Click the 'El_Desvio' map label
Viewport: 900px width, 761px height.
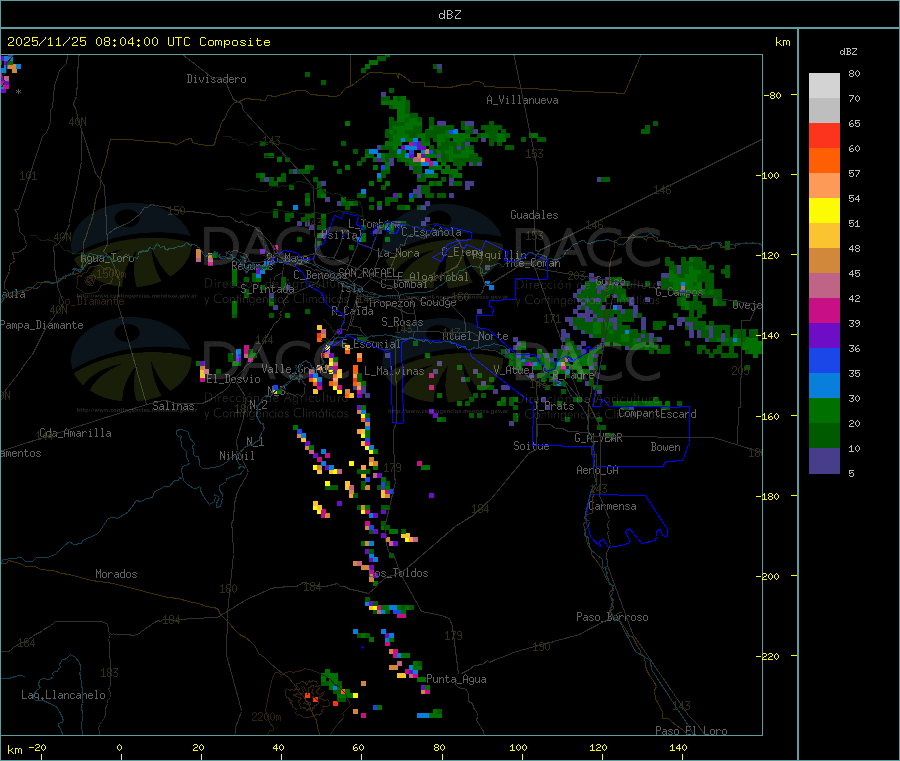pos(233,379)
